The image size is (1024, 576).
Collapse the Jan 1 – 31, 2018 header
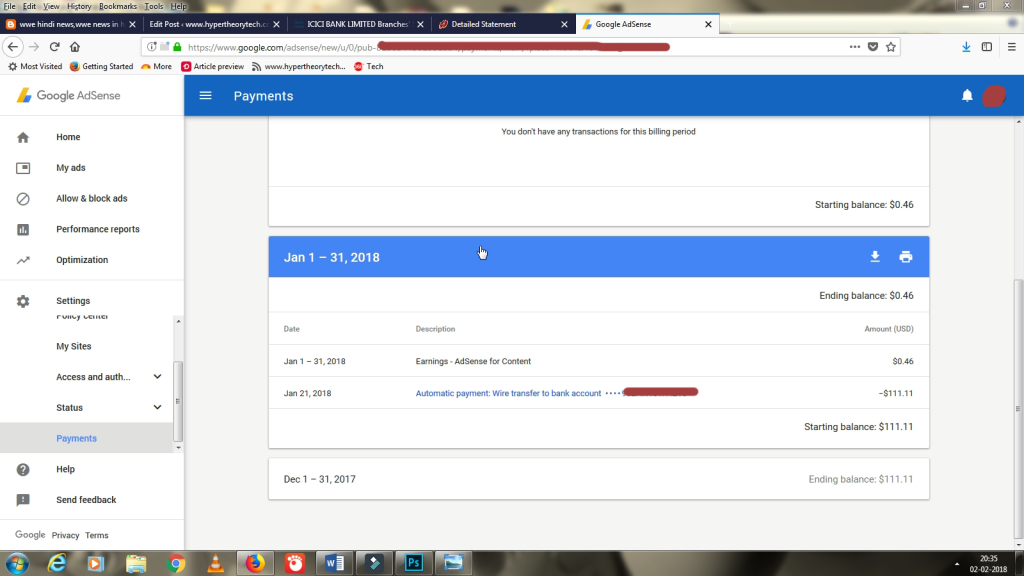point(599,257)
